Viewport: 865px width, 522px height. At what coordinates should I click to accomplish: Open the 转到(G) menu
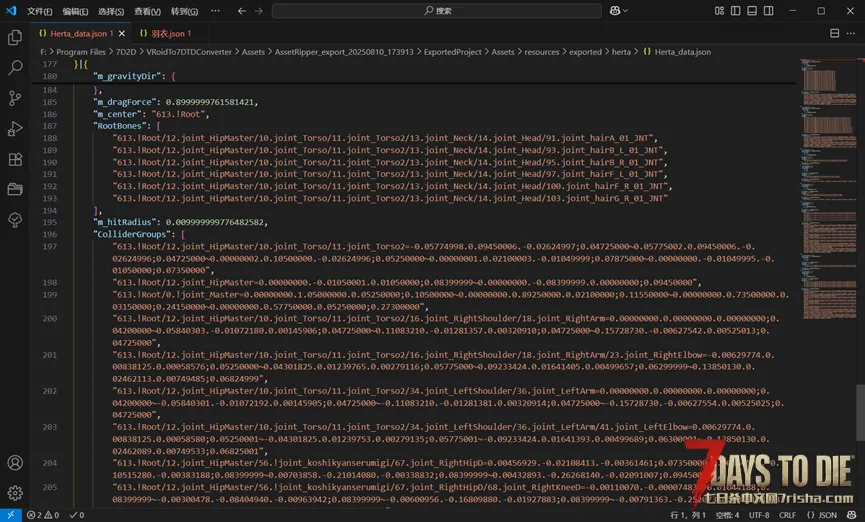click(184, 11)
